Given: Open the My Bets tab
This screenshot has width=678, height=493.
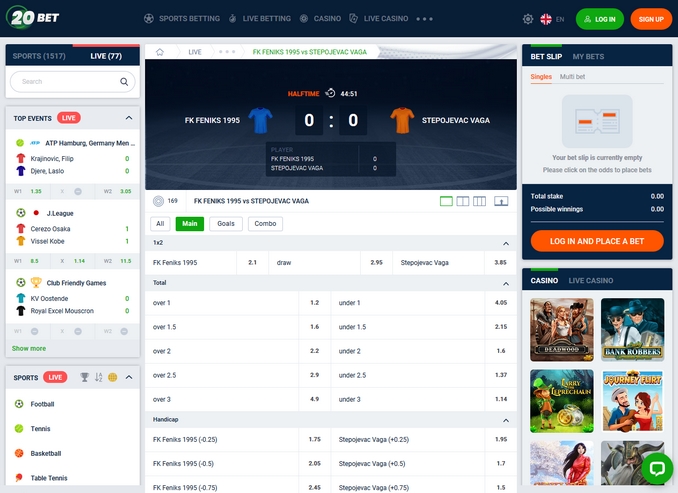Looking at the screenshot, I should (x=588, y=57).
